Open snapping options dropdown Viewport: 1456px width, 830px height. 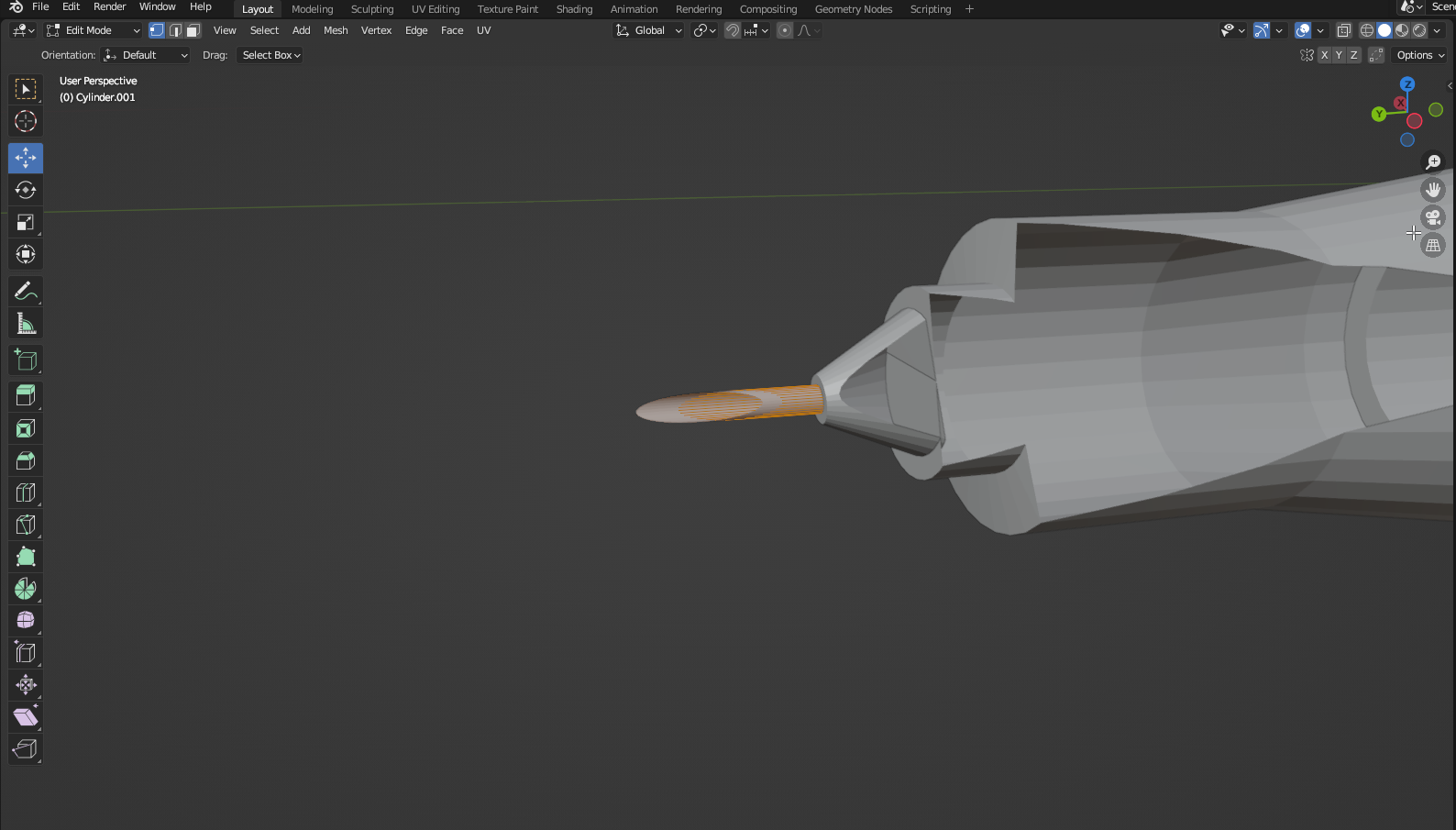(x=757, y=30)
